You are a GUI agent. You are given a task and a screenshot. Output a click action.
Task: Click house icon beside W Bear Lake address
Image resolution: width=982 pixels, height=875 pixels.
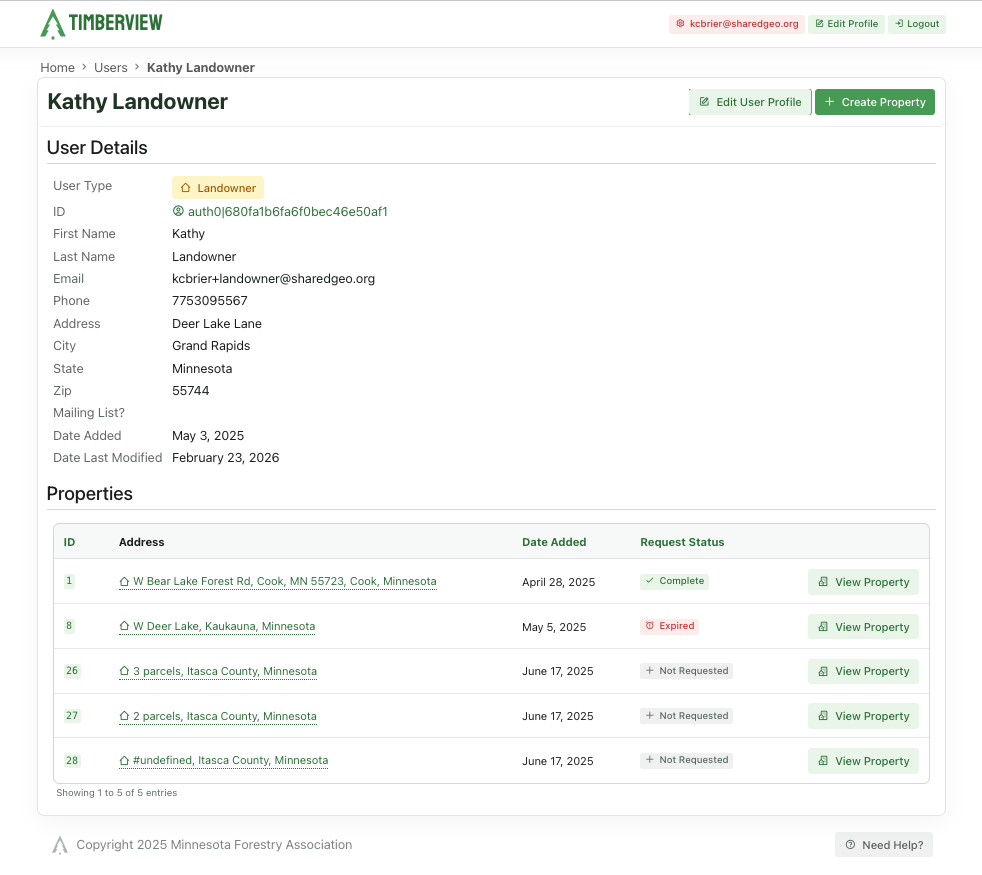(124, 582)
